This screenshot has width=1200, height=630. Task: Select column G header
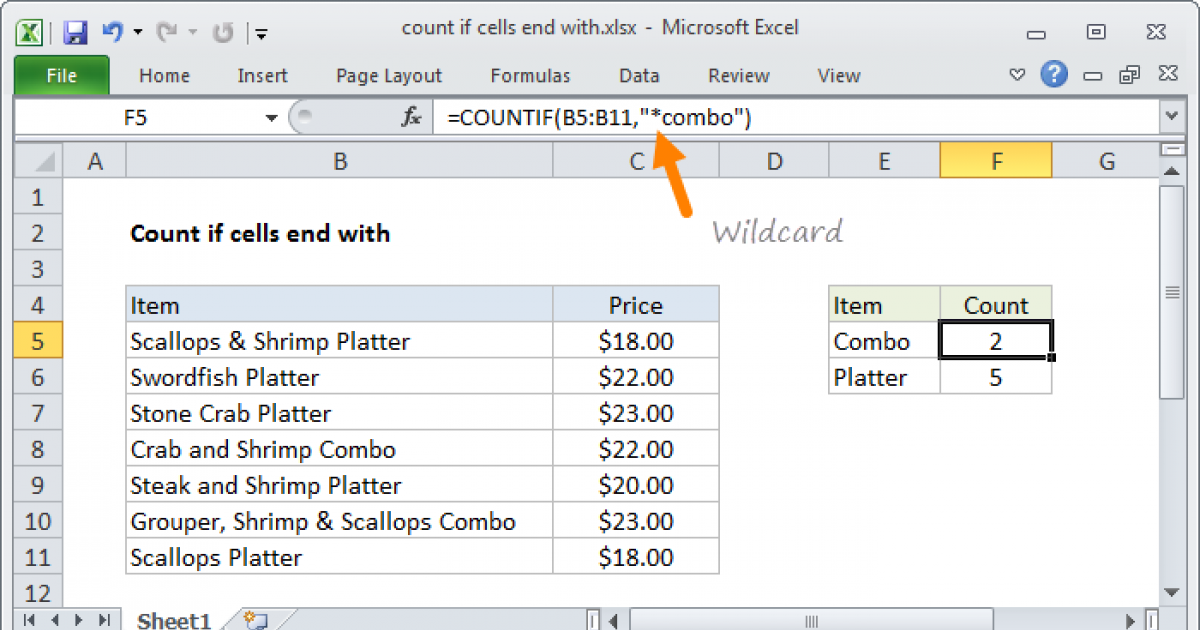click(1105, 161)
